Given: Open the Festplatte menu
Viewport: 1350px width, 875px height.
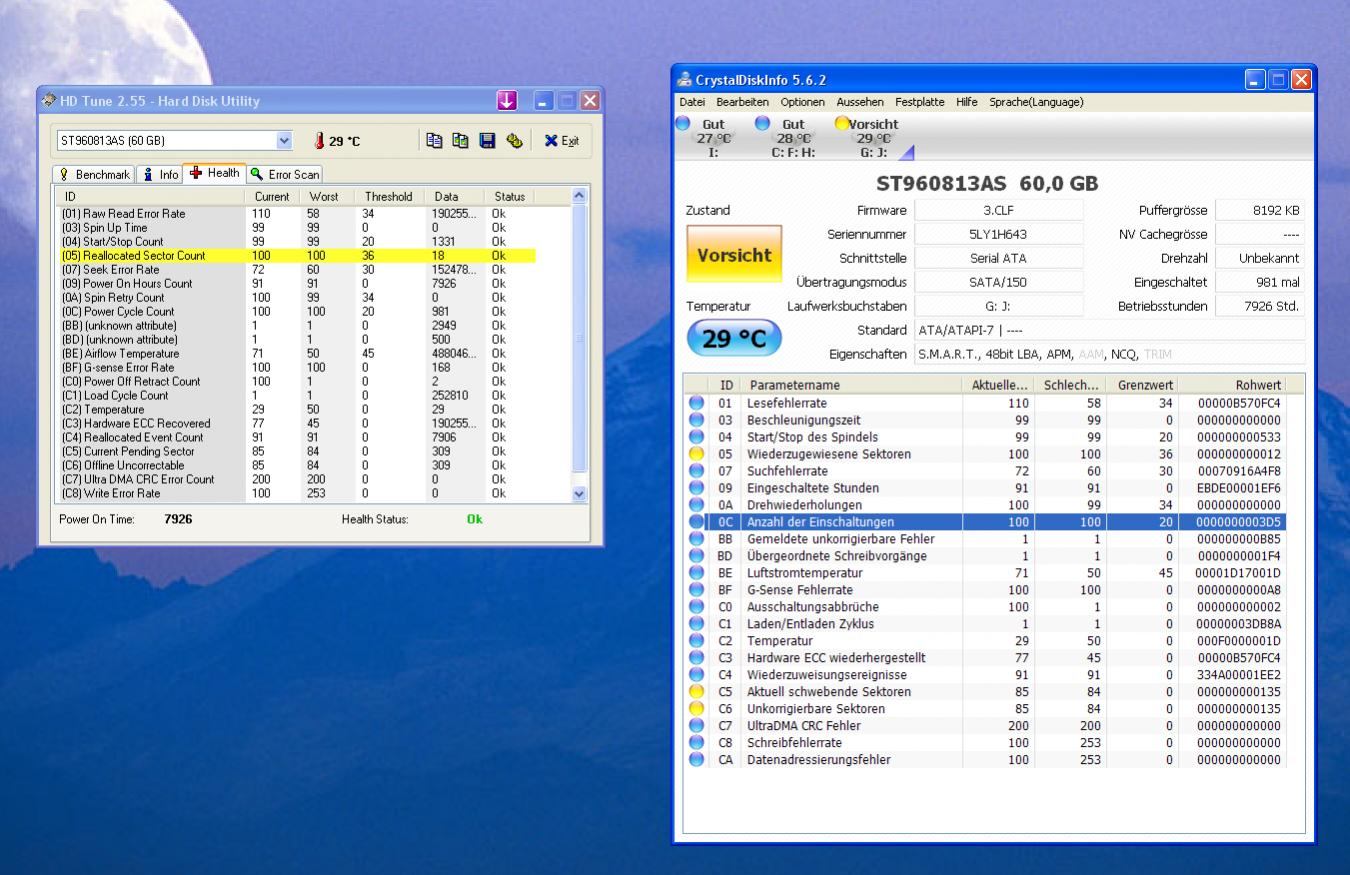Looking at the screenshot, I should (x=920, y=102).
